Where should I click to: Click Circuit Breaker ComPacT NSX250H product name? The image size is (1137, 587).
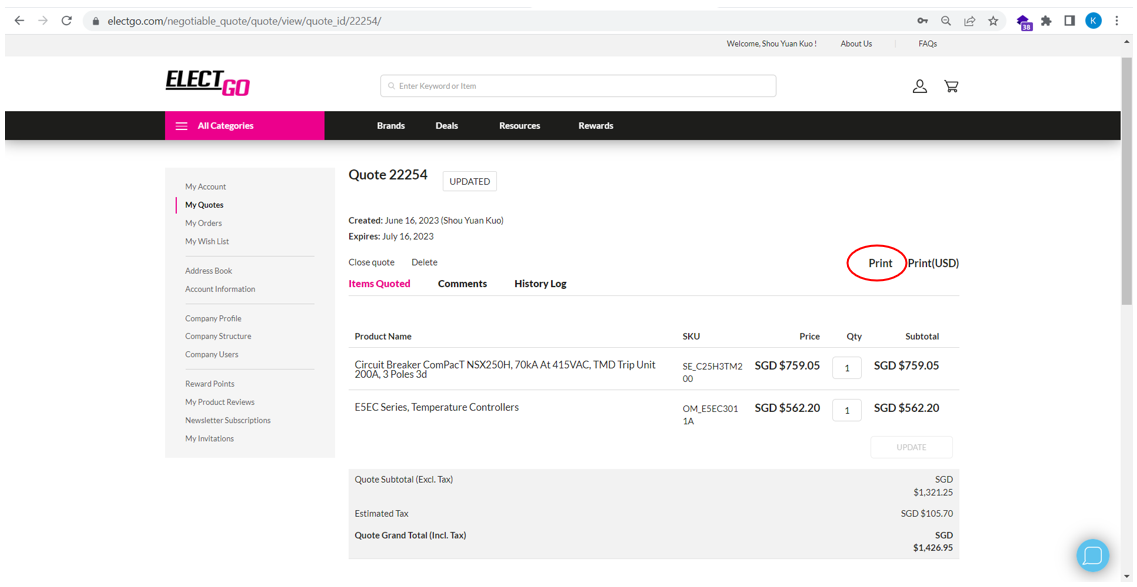point(505,370)
